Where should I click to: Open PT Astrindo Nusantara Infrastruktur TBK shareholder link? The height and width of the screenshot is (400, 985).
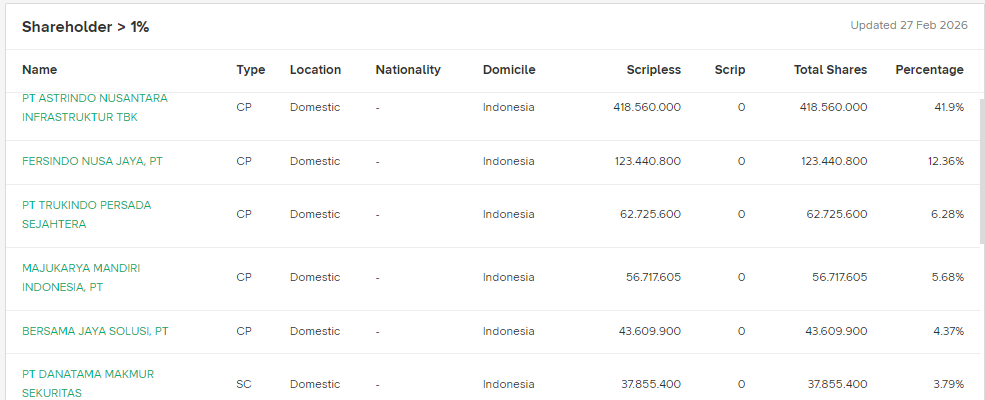click(x=95, y=107)
